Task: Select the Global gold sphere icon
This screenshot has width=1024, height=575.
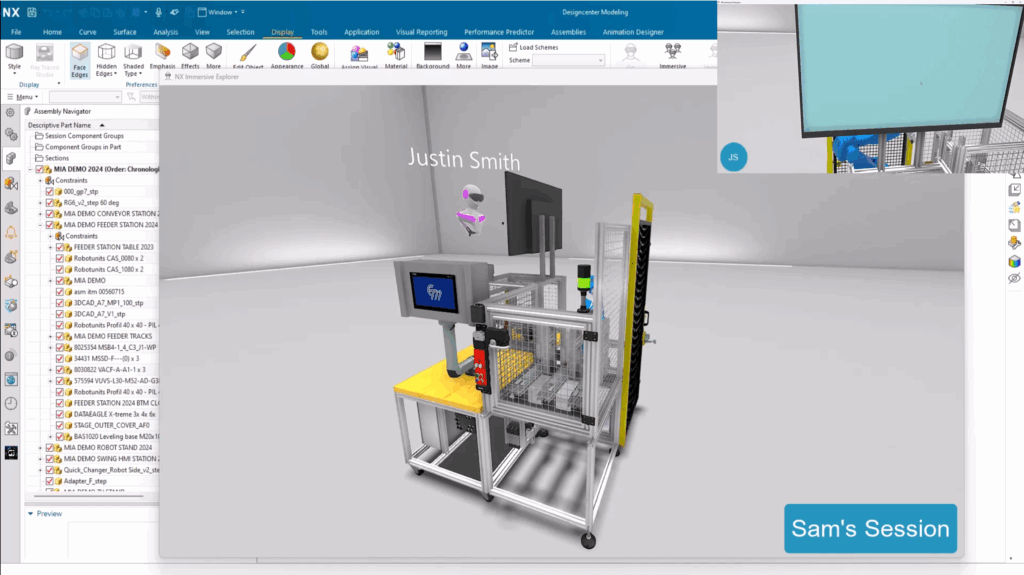Action: (320, 56)
